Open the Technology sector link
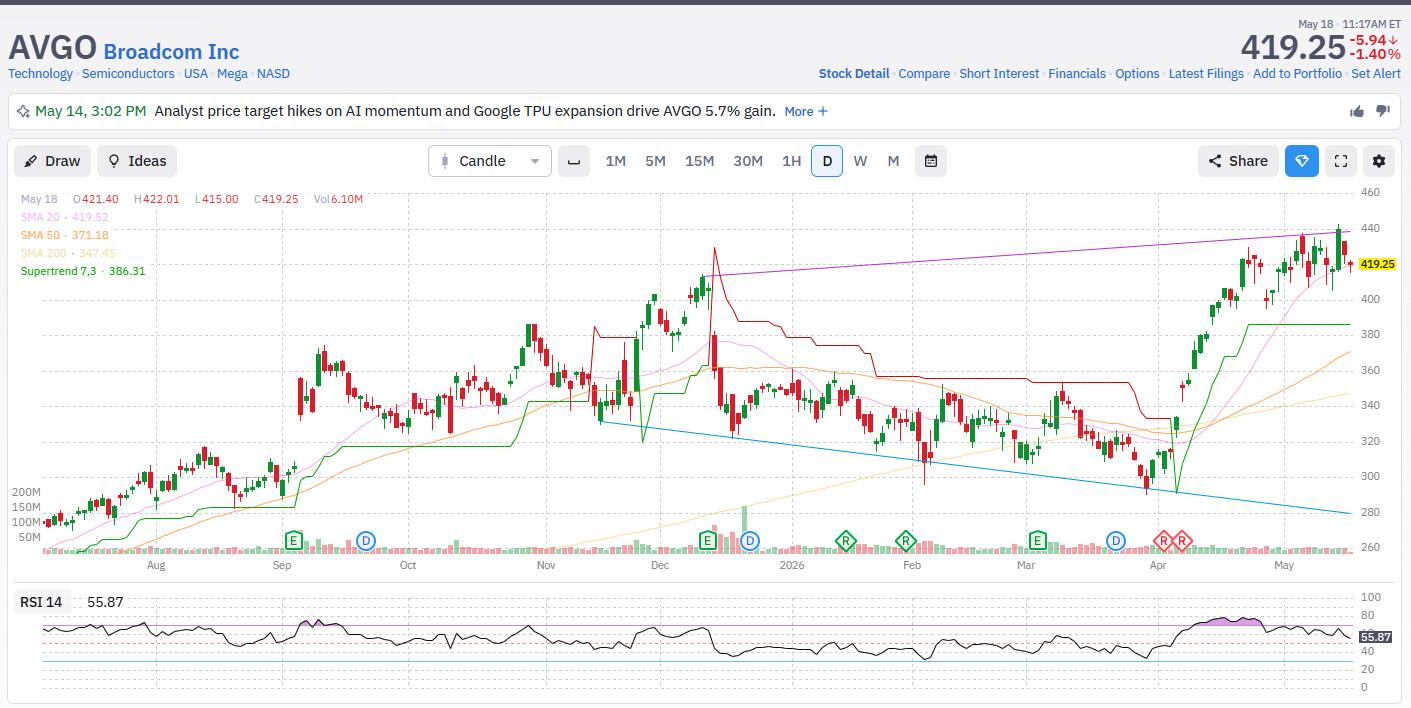This screenshot has width=1411, height=708. click(x=40, y=74)
